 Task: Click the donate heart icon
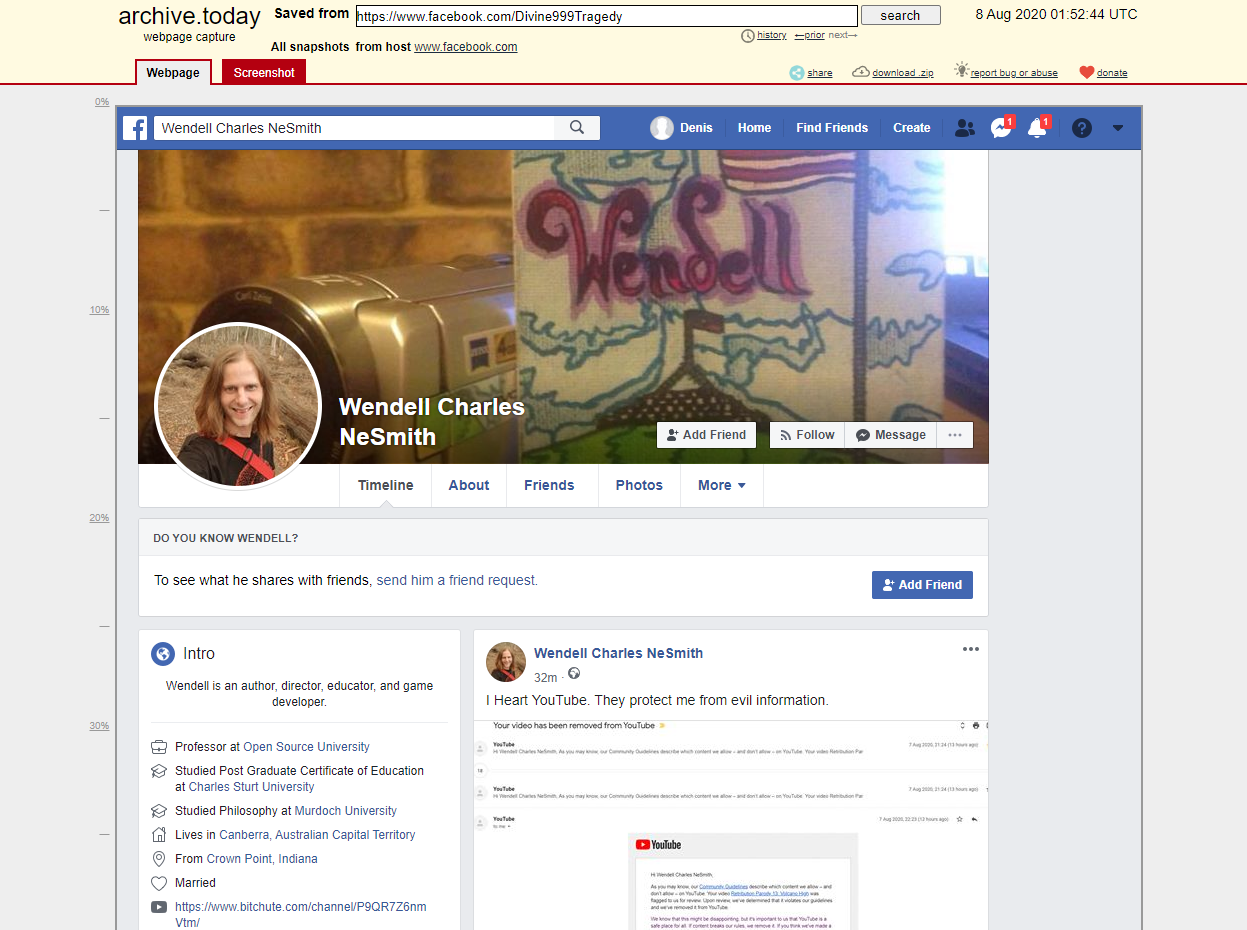point(1087,72)
